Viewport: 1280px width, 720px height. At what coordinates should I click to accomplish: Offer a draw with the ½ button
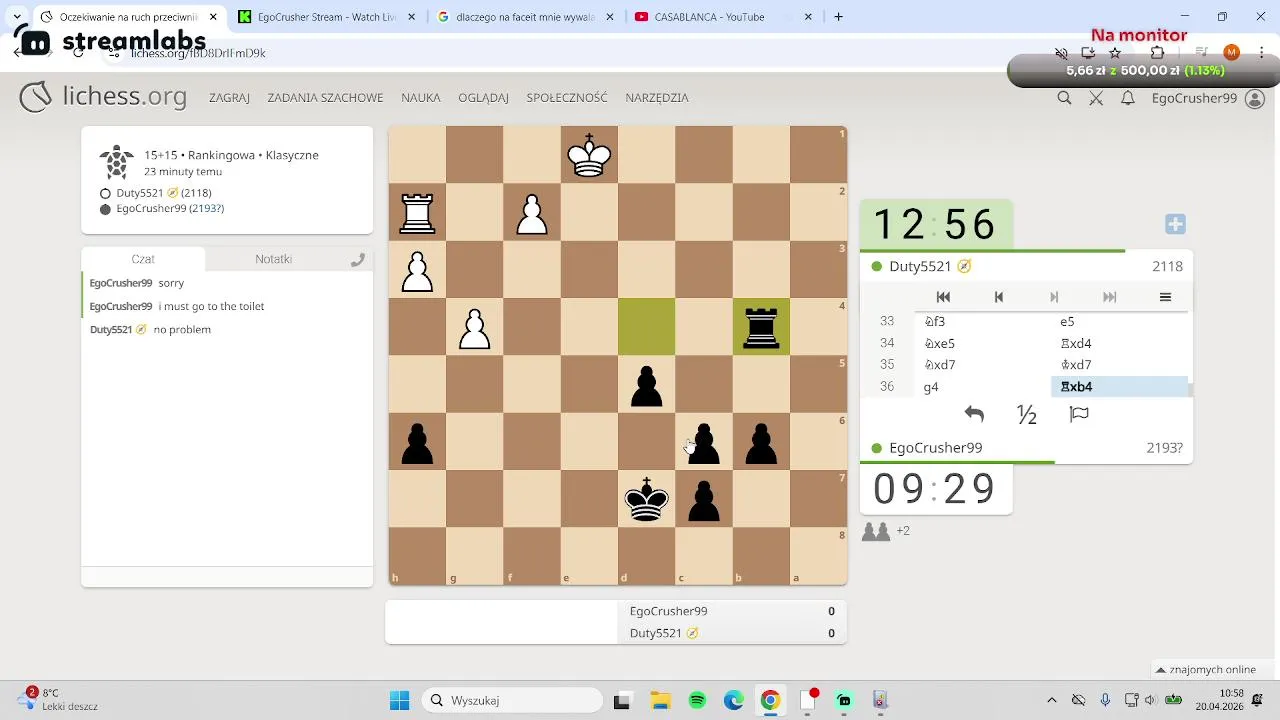pyautogui.click(x=1027, y=415)
